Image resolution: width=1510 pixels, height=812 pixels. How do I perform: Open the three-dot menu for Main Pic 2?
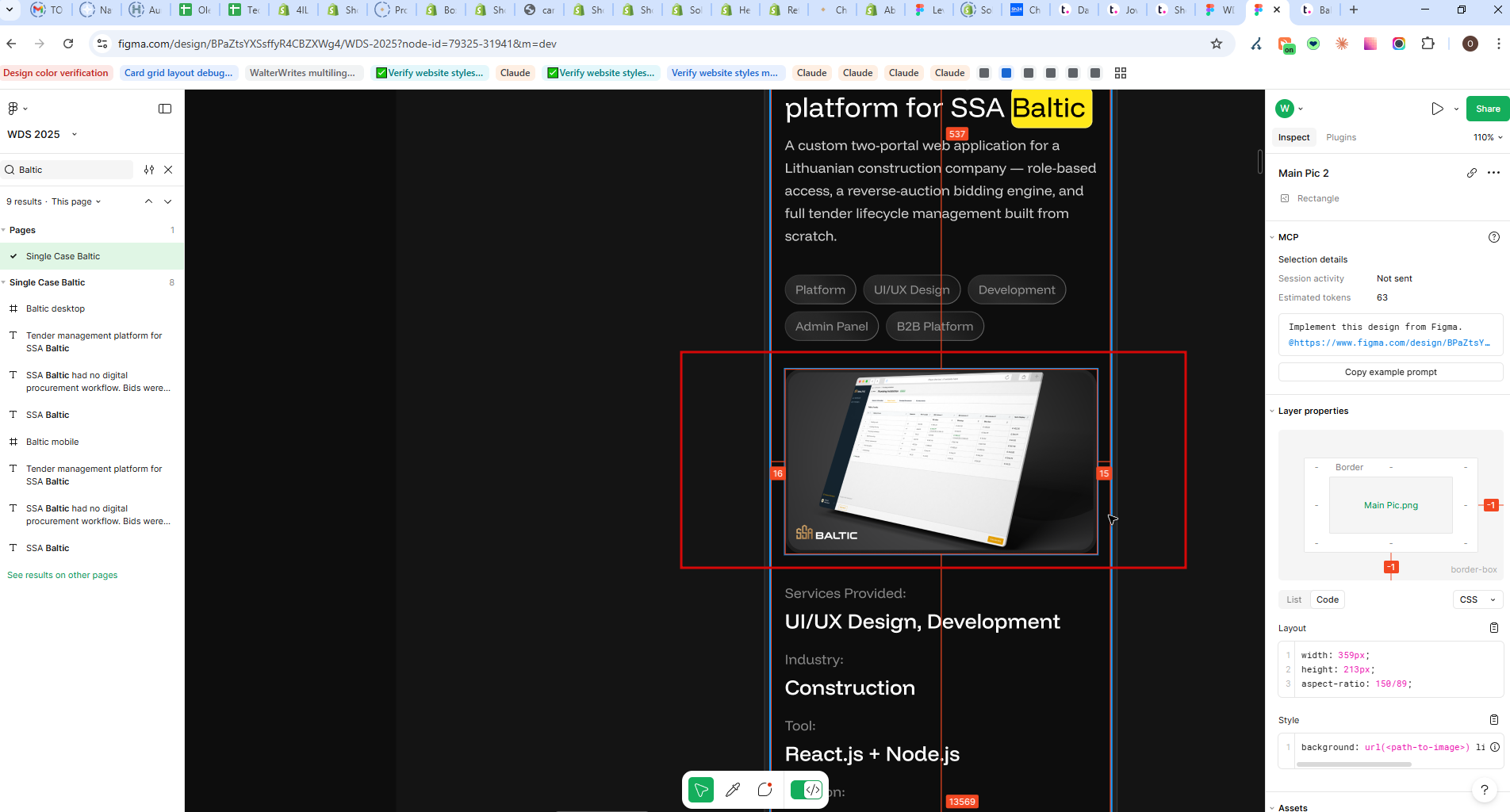1494,173
